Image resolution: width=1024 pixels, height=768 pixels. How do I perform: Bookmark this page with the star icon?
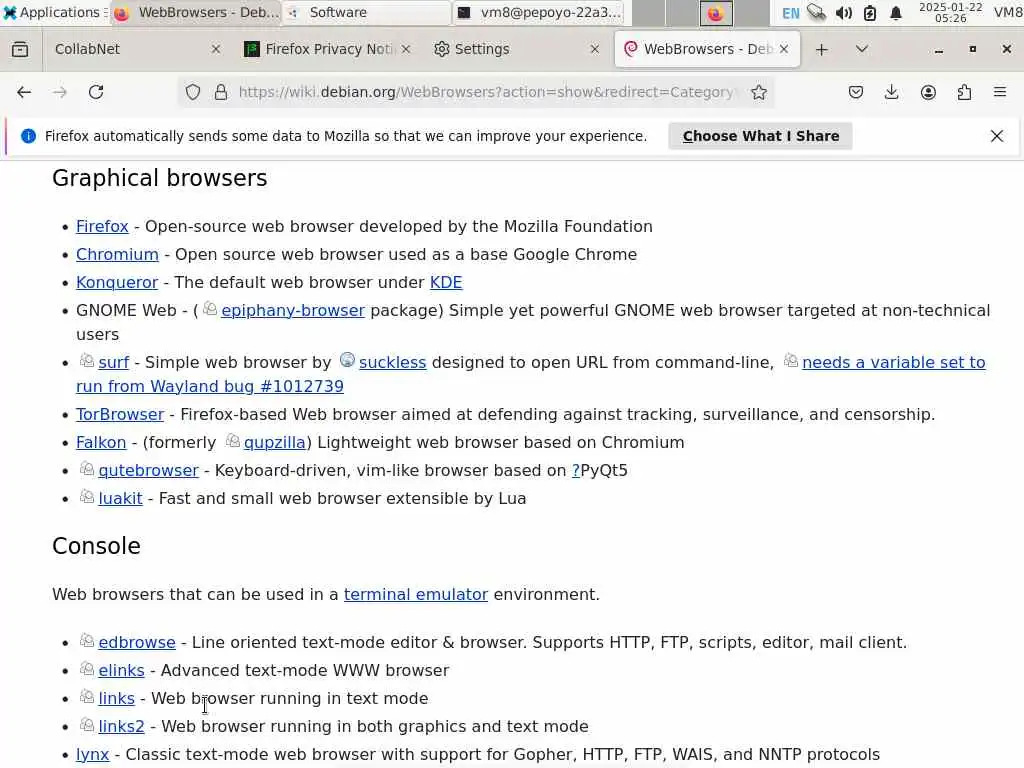pyautogui.click(x=759, y=92)
